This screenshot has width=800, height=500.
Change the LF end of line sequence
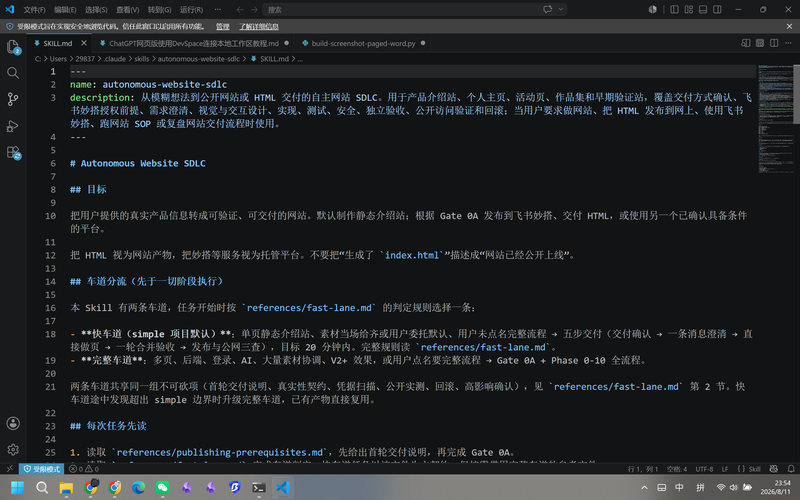(x=725, y=468)
